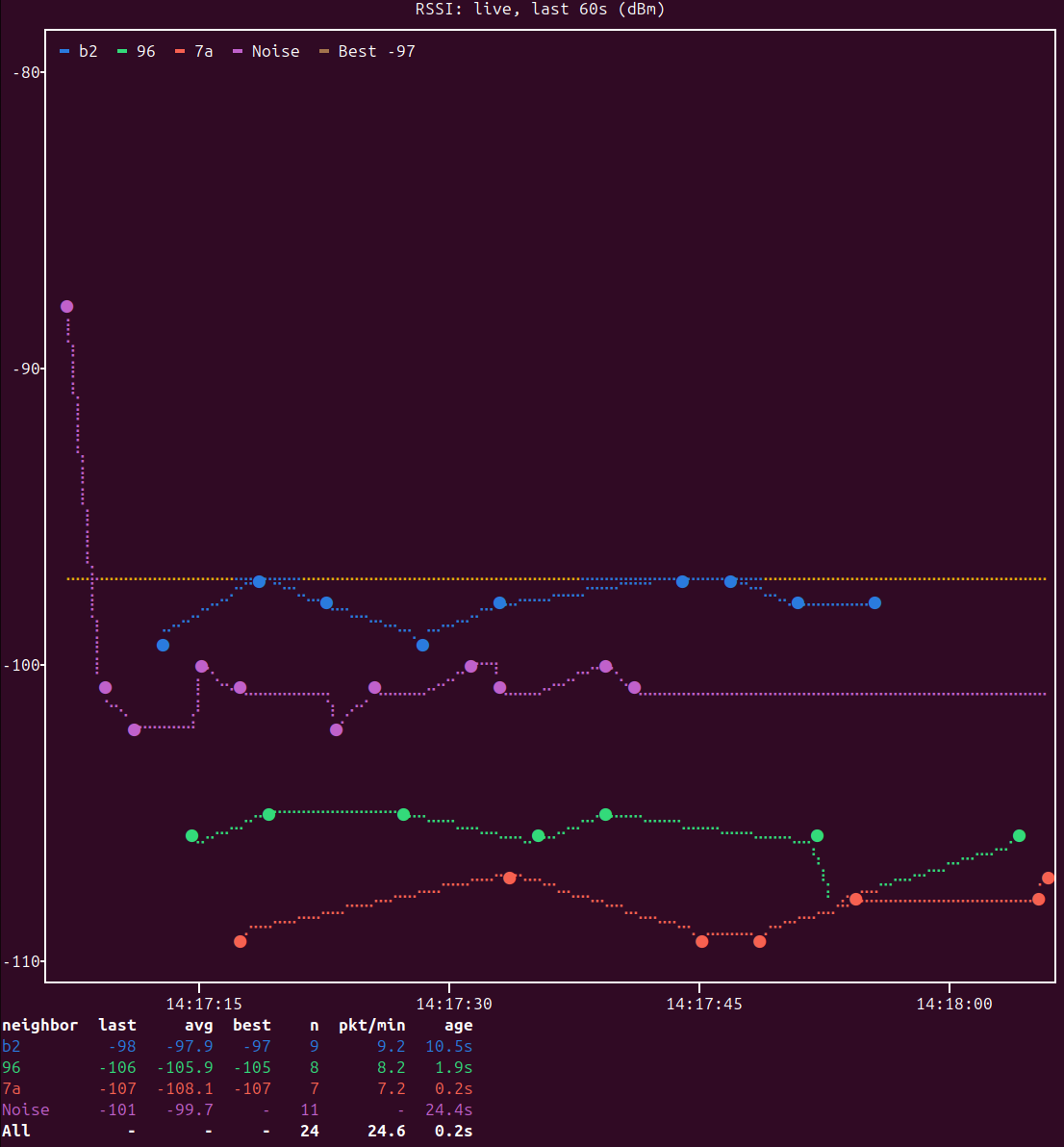Click the 14:18:00 time axis label
The image size is (1064, 1147).
(x=954, y=1004)
